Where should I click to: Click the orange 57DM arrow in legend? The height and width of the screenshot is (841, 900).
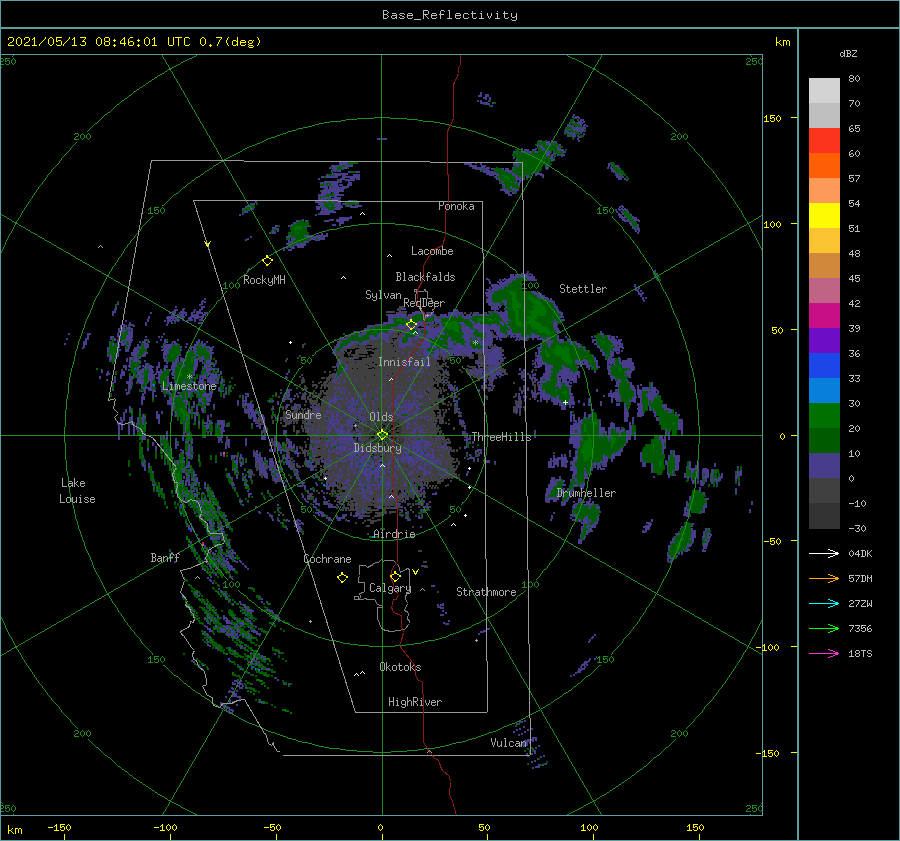pos(824,579)
